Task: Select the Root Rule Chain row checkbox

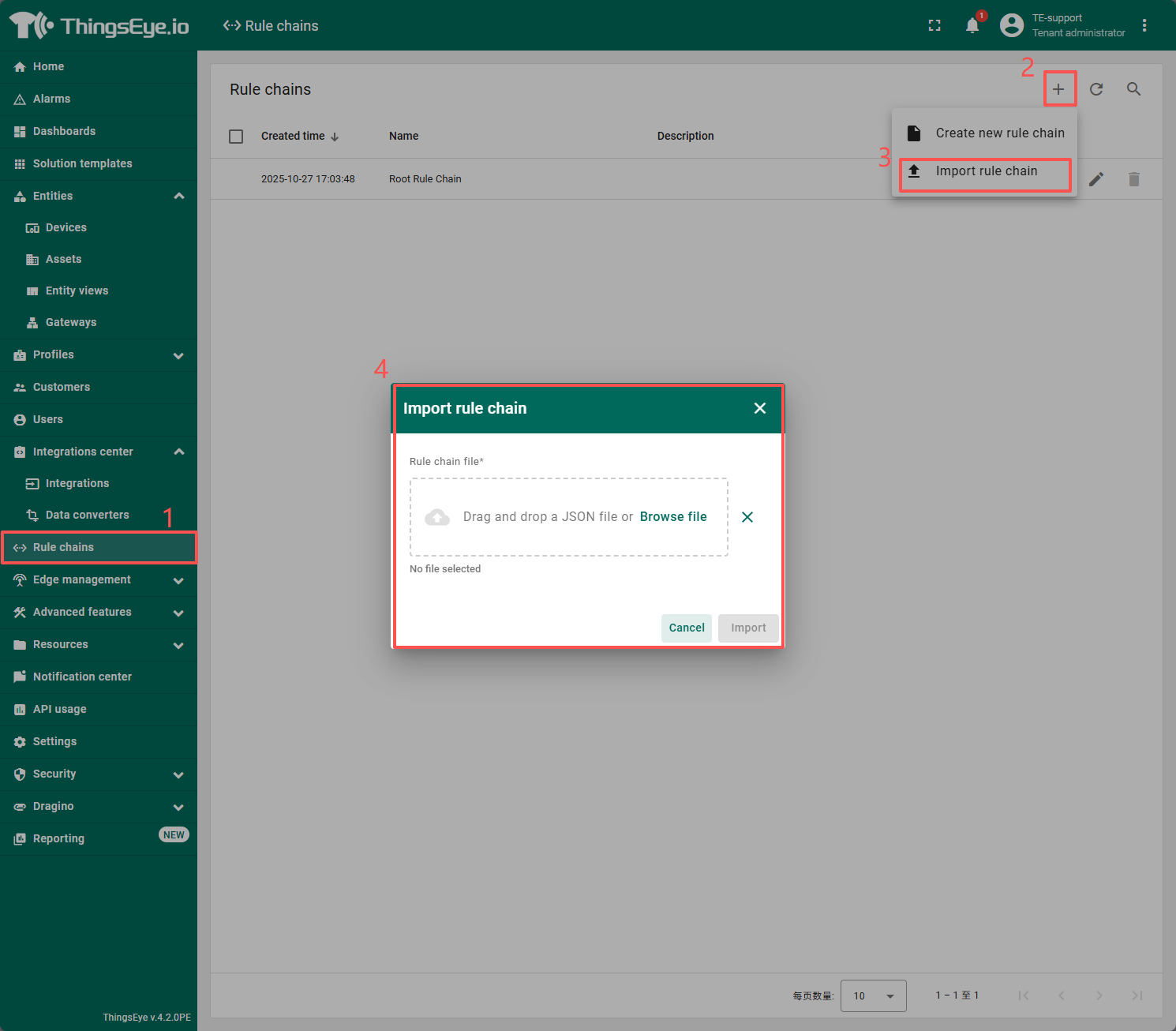Action: 236,179
